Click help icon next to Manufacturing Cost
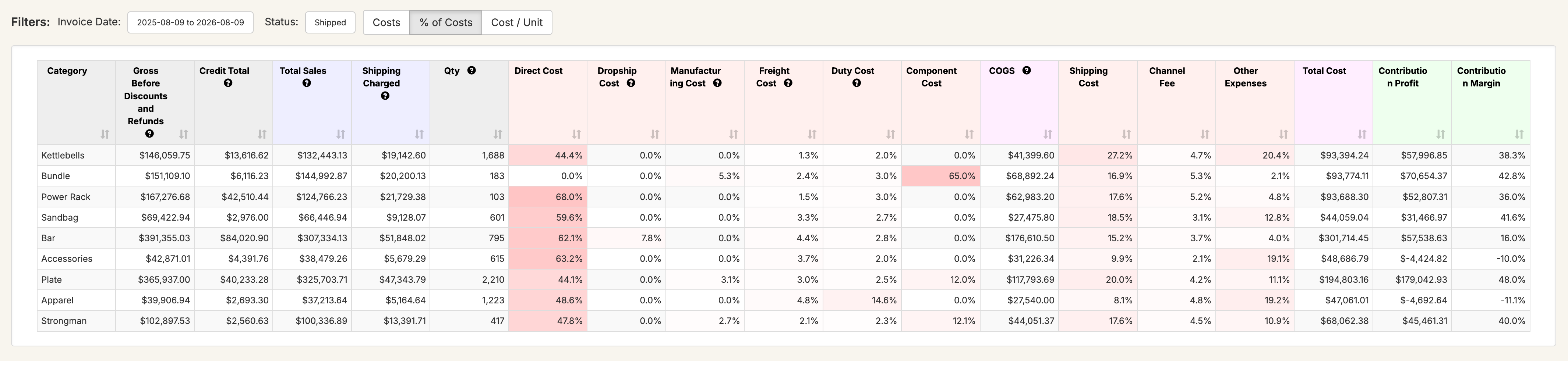 (717, 83)
